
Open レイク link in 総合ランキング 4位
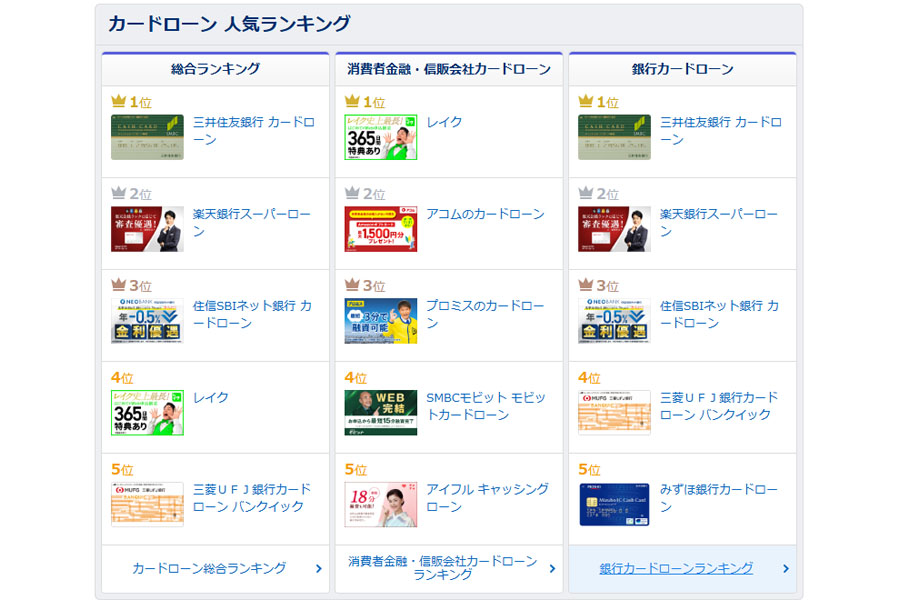211,397
